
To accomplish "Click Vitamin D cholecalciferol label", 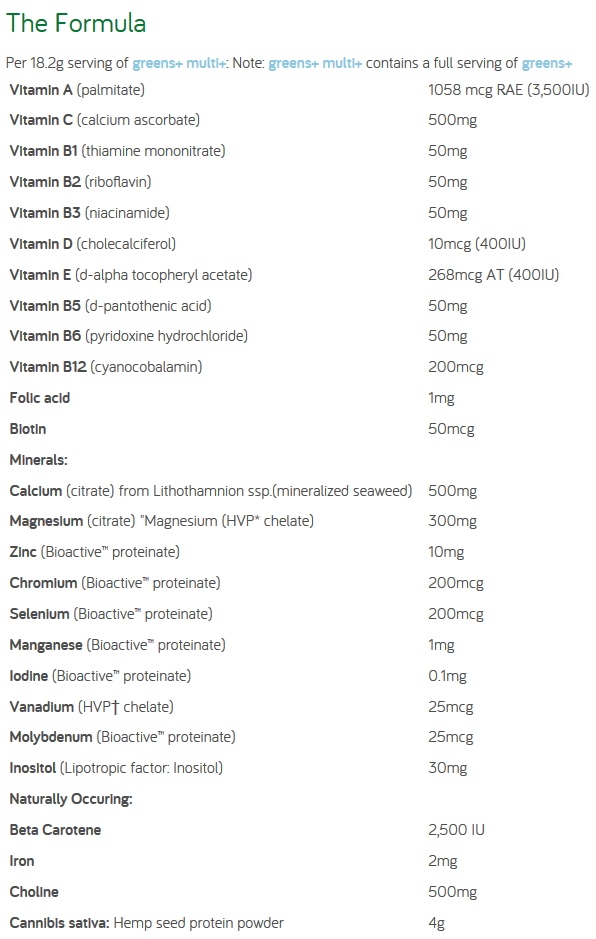I will point(93,244).
